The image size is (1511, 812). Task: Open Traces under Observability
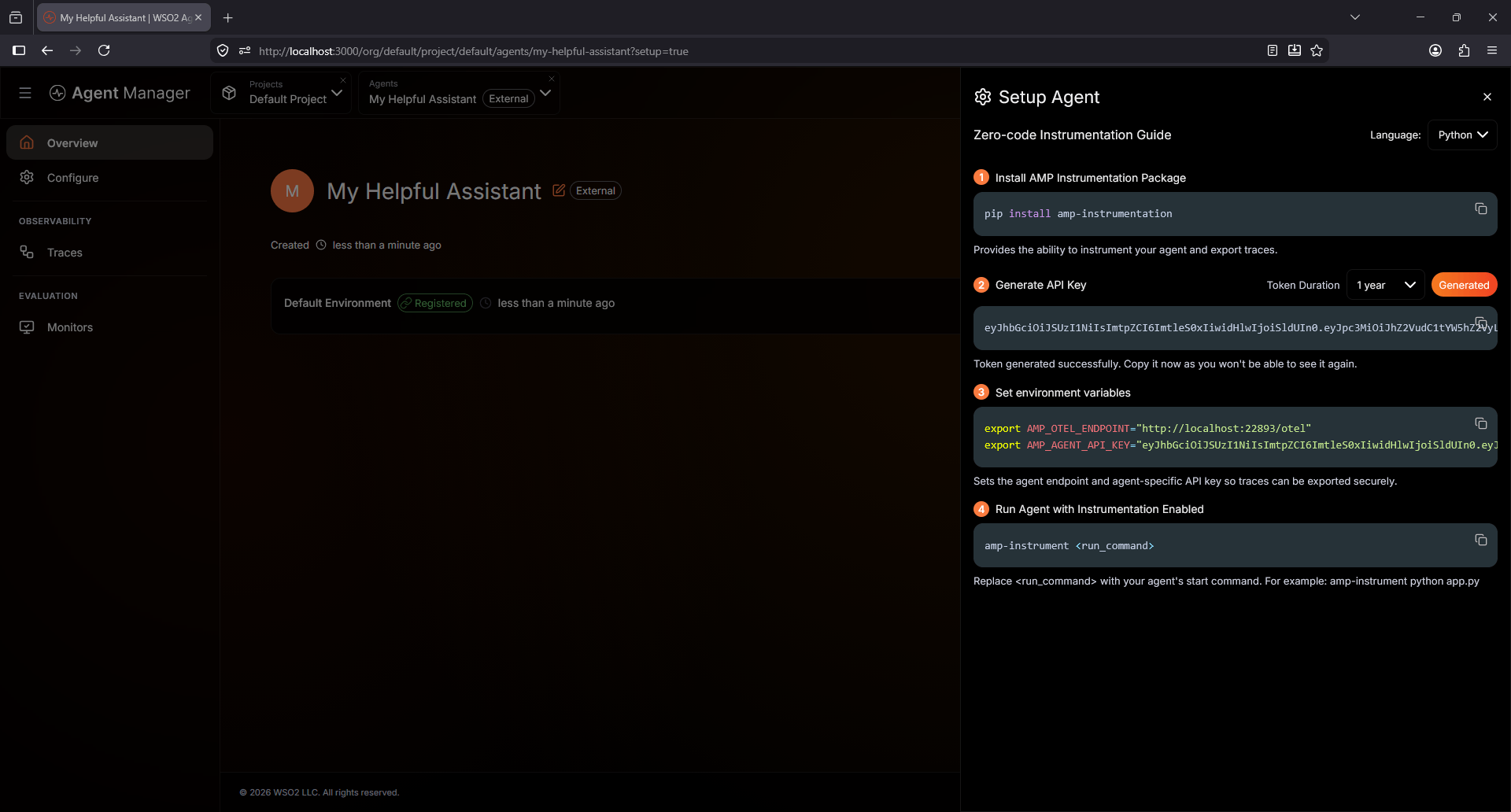point(109,253)
